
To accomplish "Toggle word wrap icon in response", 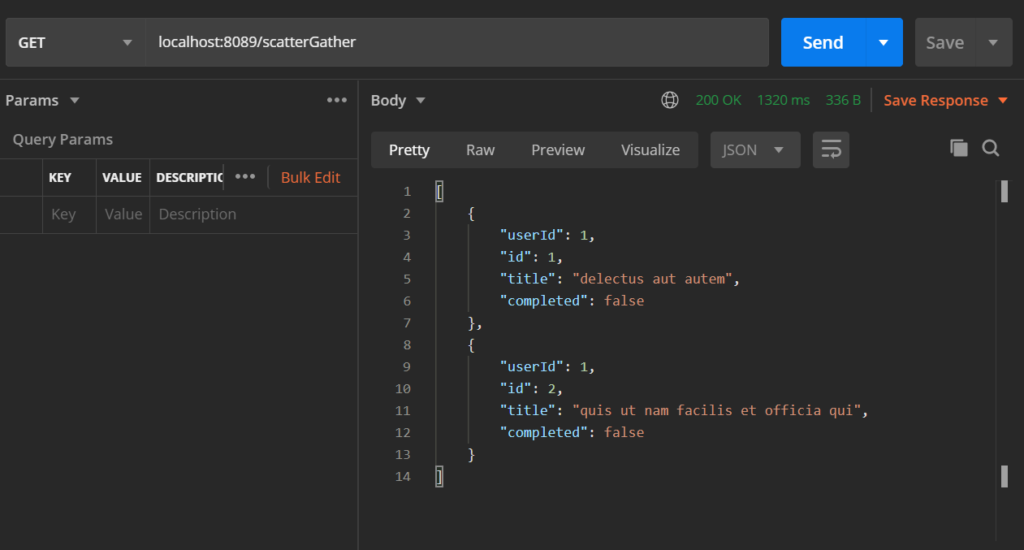I will point(831,150).
